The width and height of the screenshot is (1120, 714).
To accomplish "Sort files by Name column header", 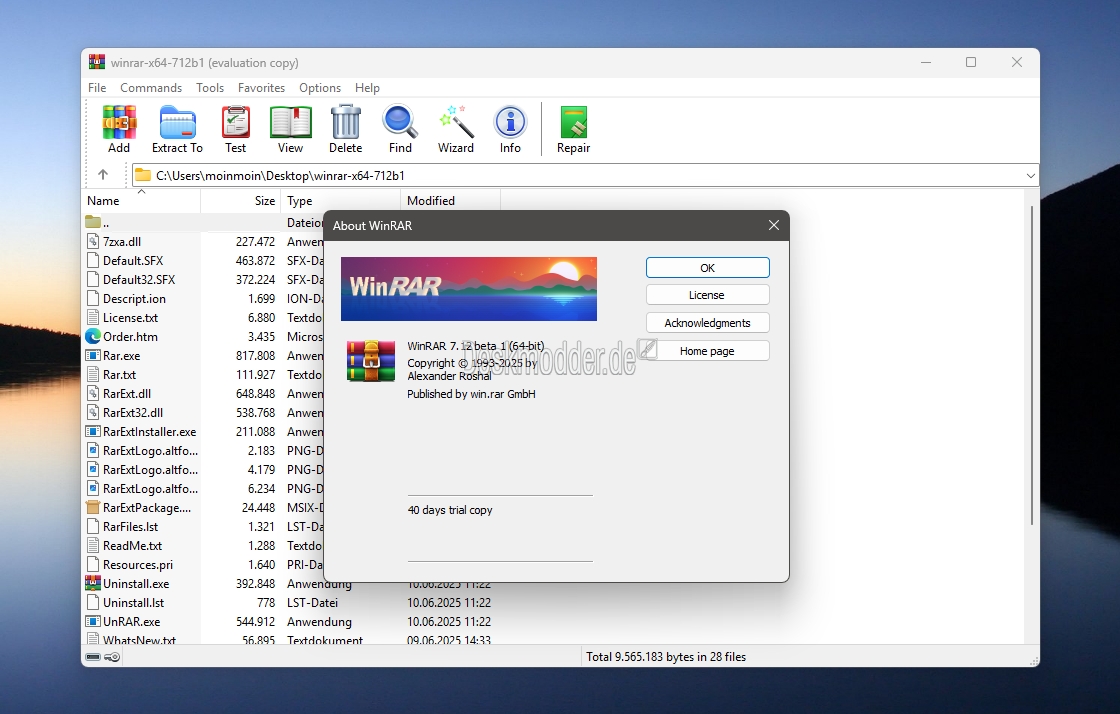I will tap(142, 201).
